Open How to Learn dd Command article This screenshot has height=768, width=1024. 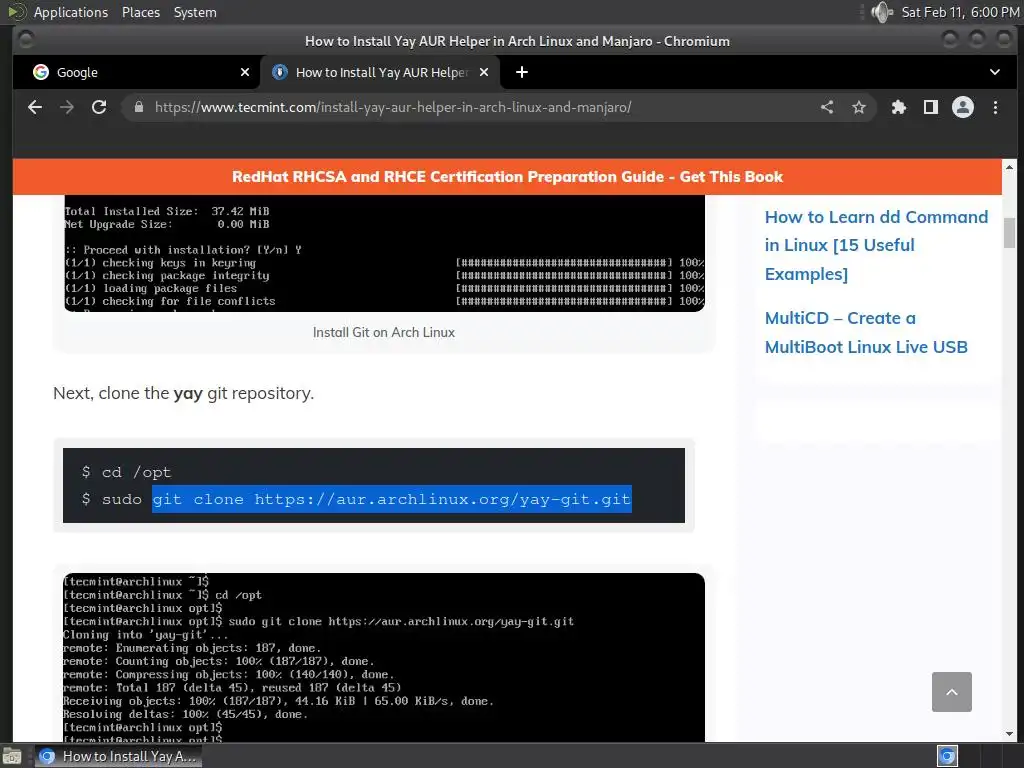coord(876,246)
